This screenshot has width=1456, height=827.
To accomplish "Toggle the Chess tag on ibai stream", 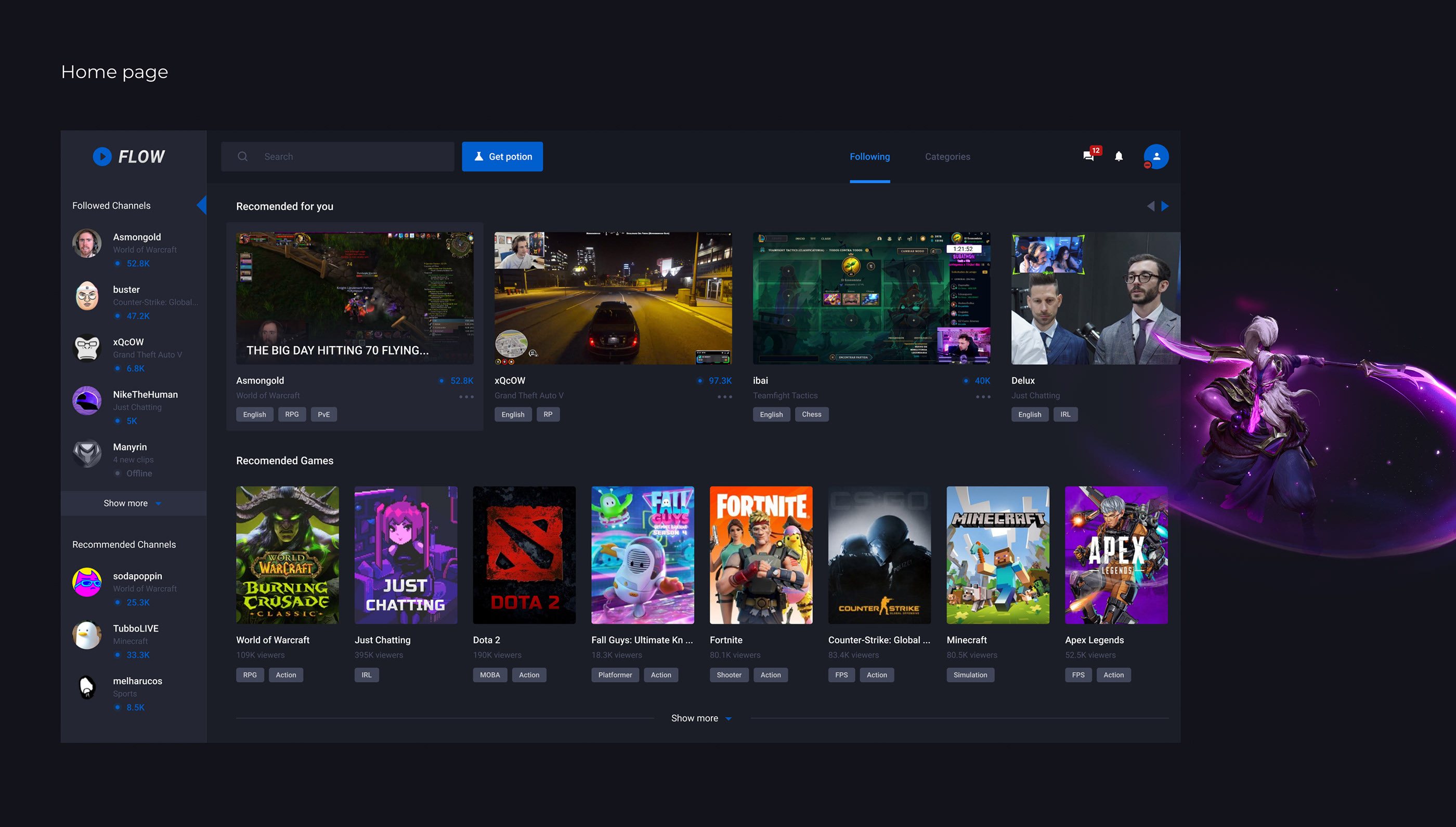I will 811,415.
